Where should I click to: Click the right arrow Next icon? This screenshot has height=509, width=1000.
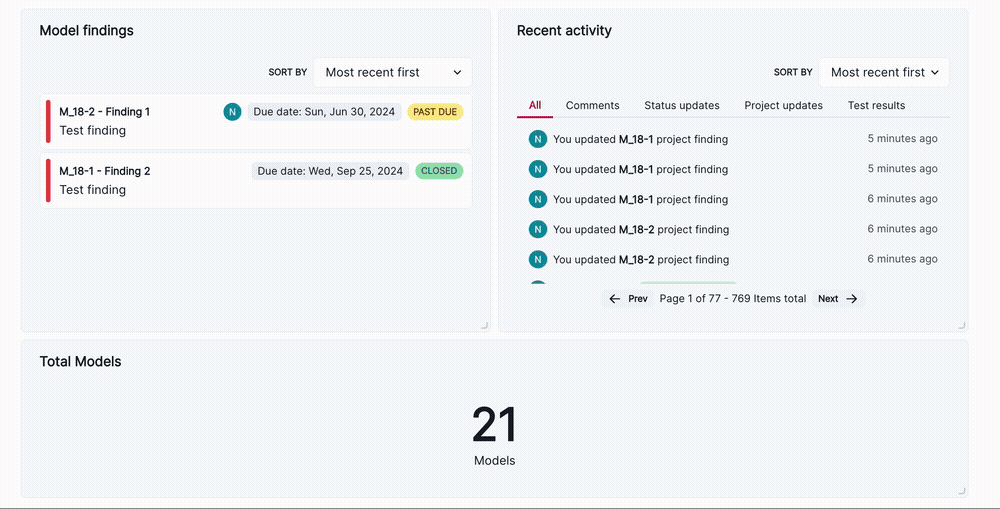point(852,299)
